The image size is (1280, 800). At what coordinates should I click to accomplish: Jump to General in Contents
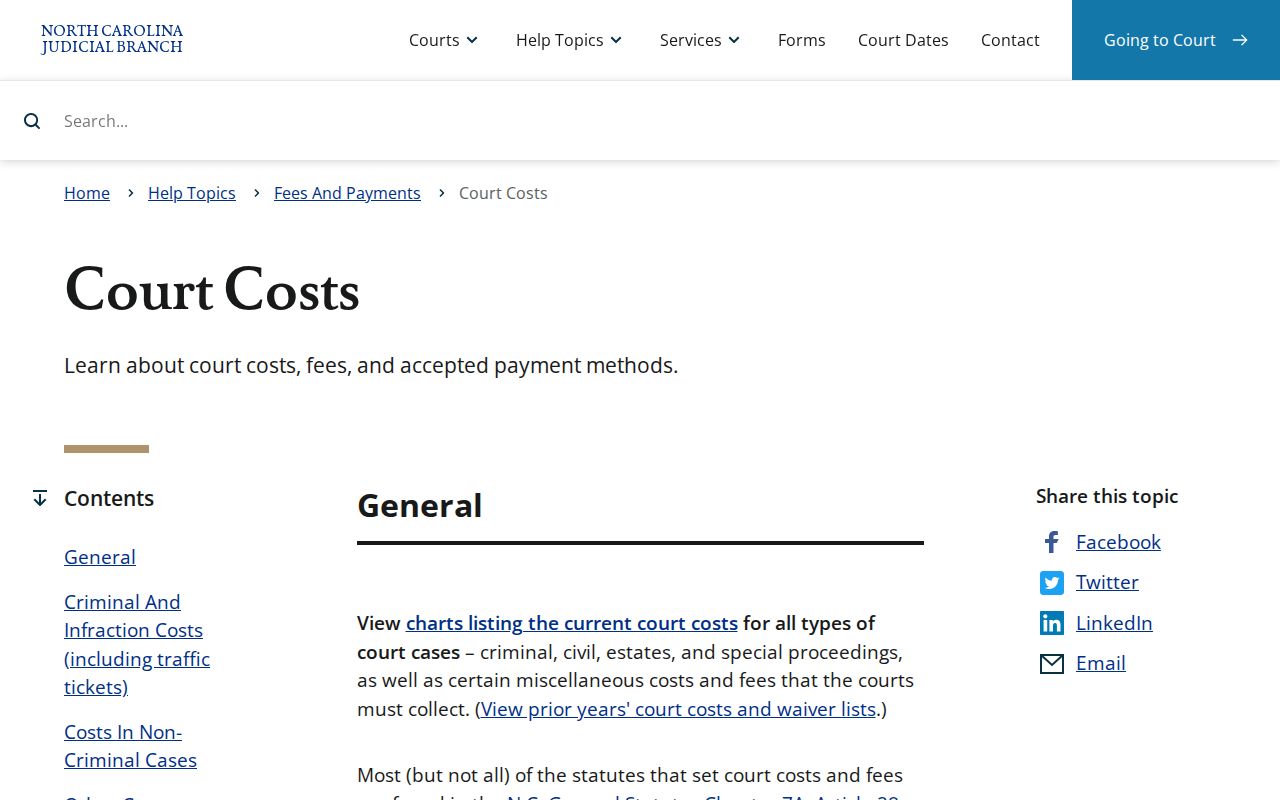100,557
